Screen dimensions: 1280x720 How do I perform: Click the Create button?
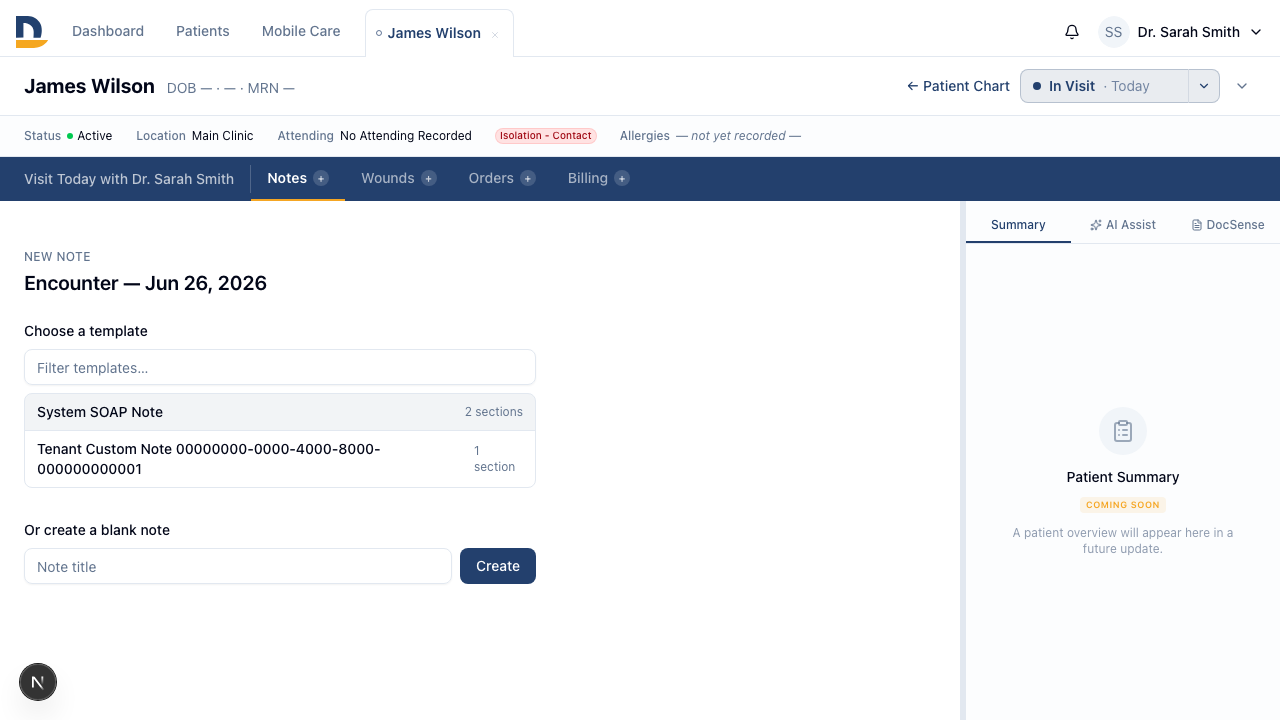[498, 566]
